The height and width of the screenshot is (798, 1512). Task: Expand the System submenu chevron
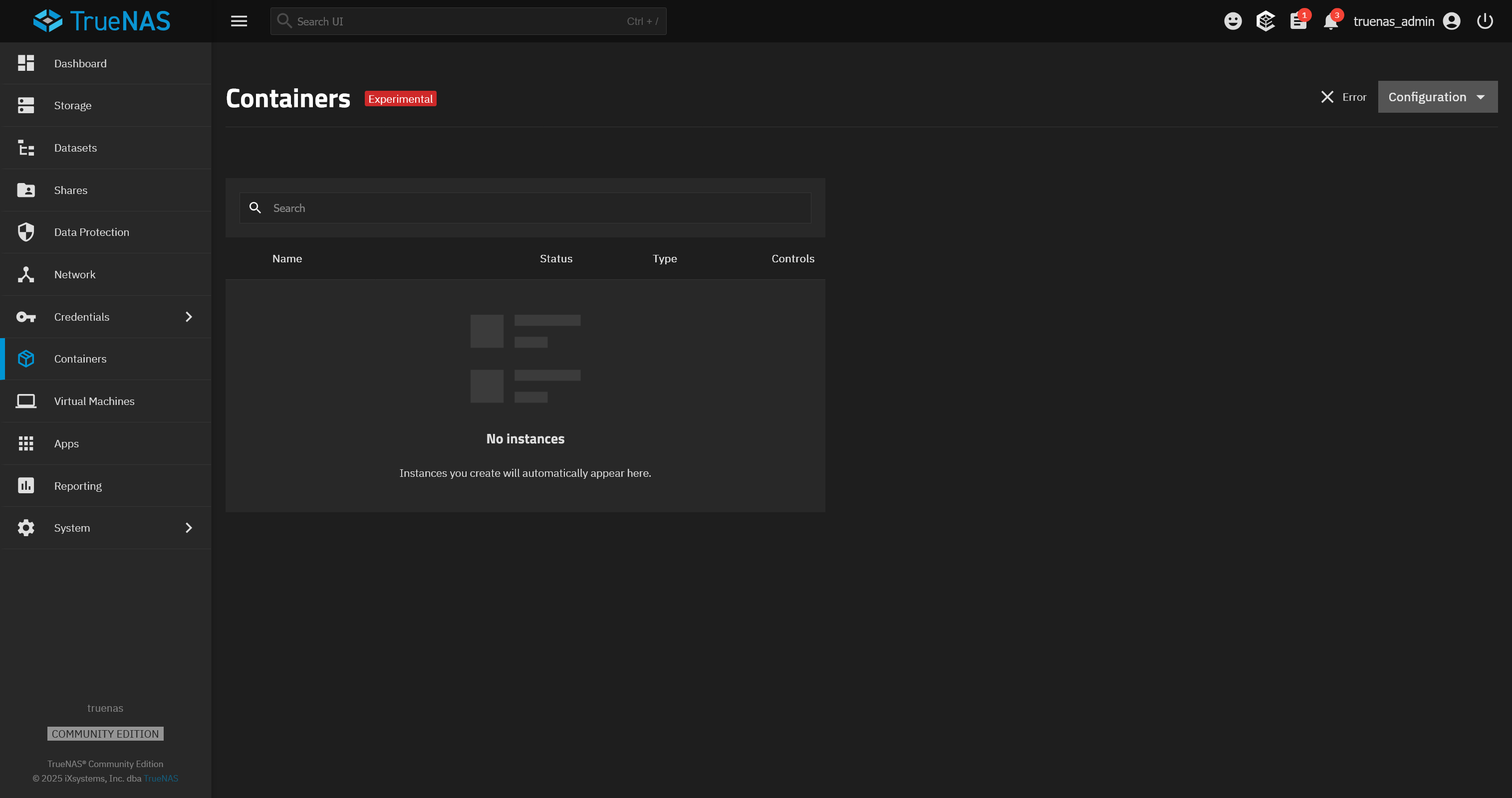coord(189,528)
